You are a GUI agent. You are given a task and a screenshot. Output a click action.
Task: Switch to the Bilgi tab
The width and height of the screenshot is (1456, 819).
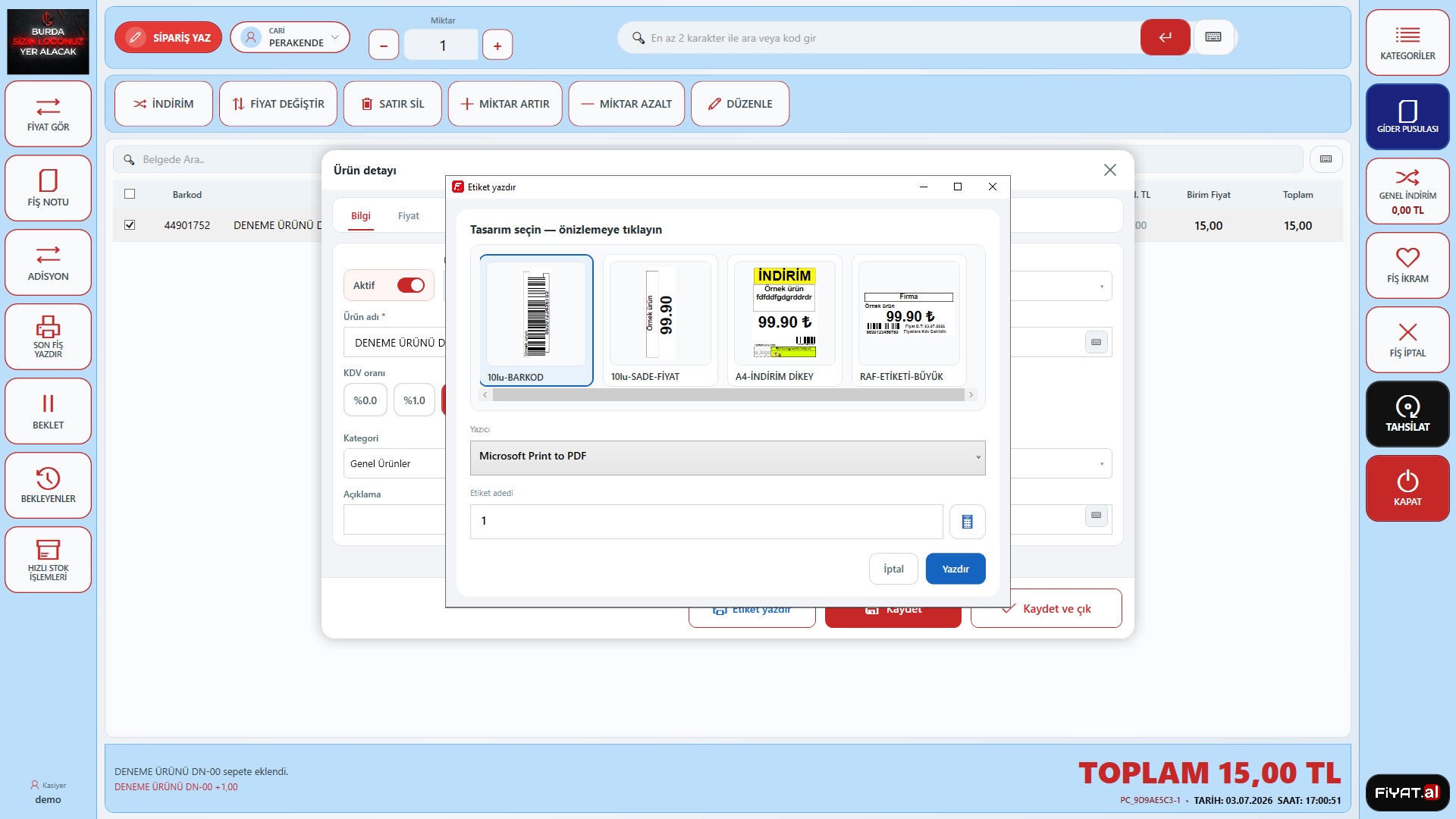361,216
